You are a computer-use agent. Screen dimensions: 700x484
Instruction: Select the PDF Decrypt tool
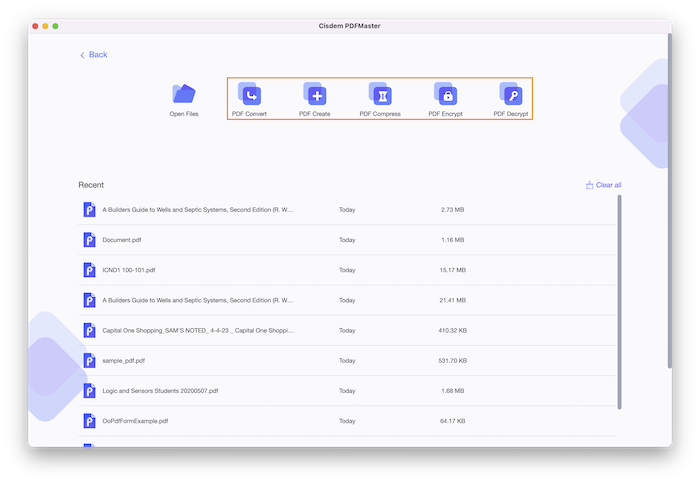click(511, 99)
